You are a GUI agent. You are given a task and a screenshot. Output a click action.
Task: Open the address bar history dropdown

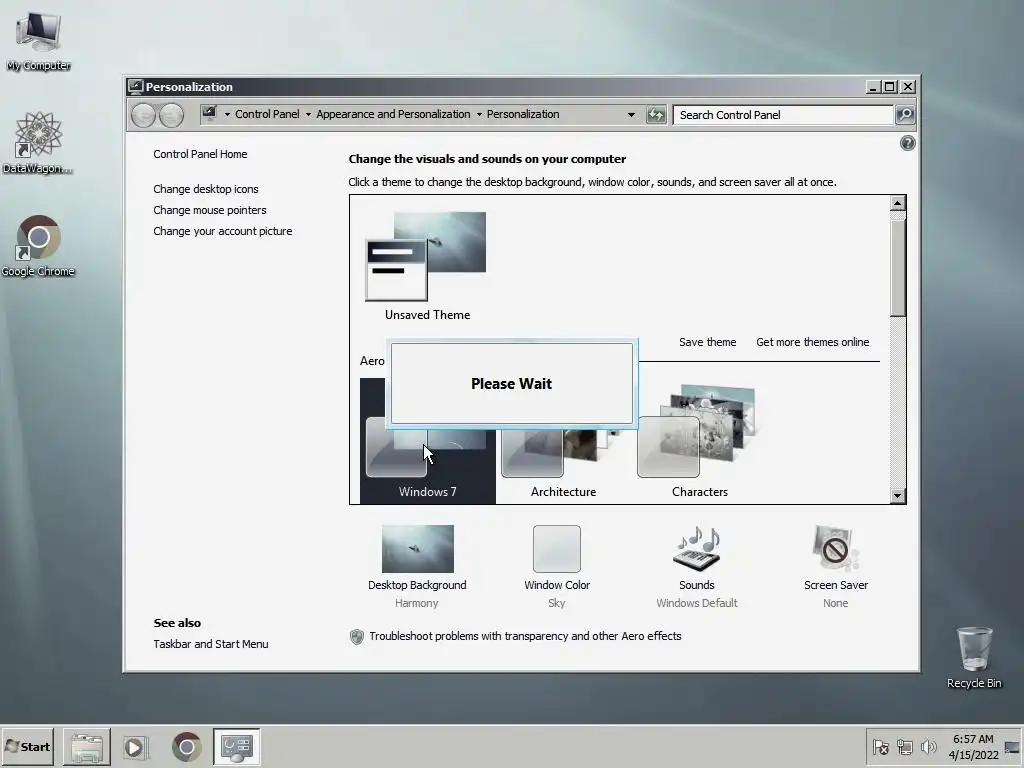click(631, 115)
